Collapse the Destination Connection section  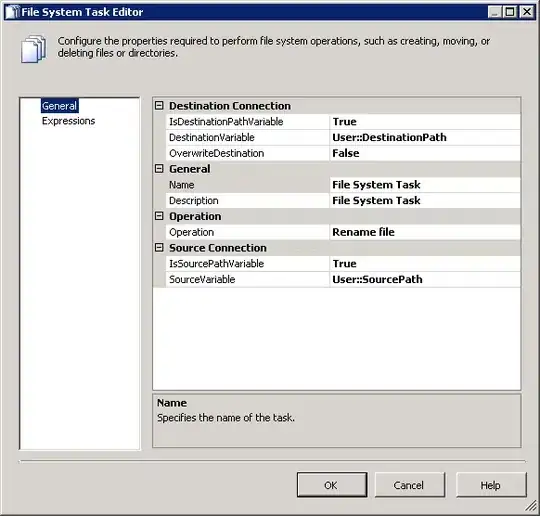click(x=159, y=105)
